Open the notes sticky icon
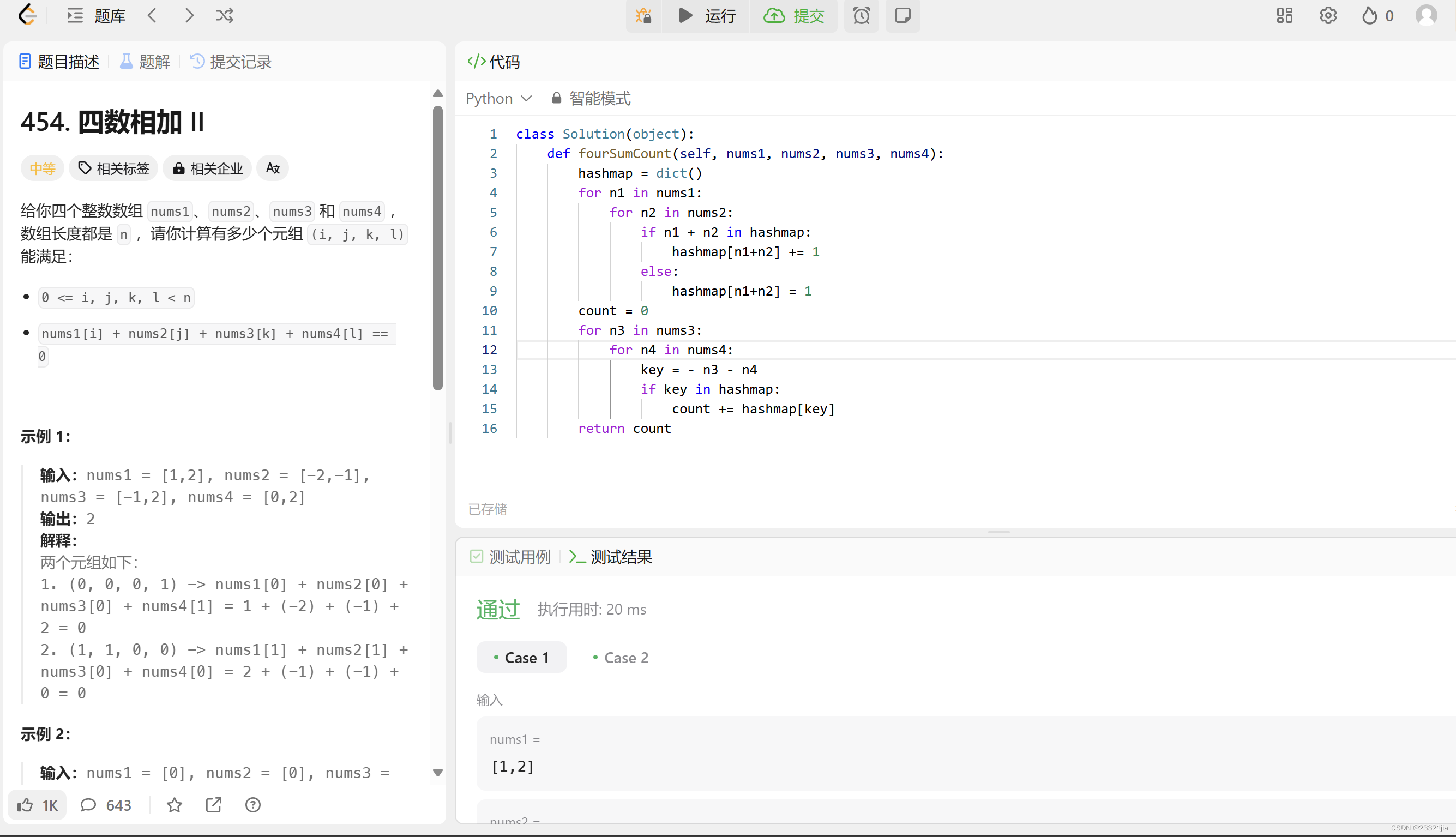Viewport: 1456px width, 837px height. click(x=903, y=15)
